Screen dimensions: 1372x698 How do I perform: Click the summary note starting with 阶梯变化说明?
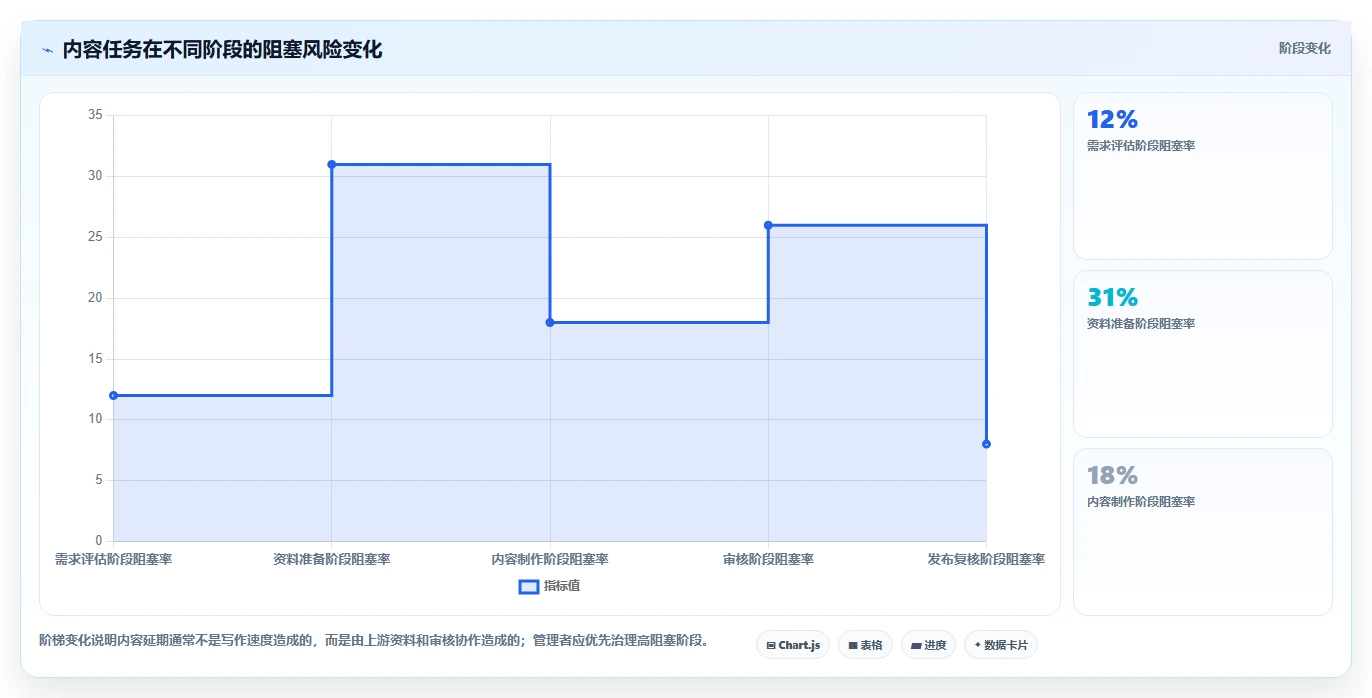[374, 641]
